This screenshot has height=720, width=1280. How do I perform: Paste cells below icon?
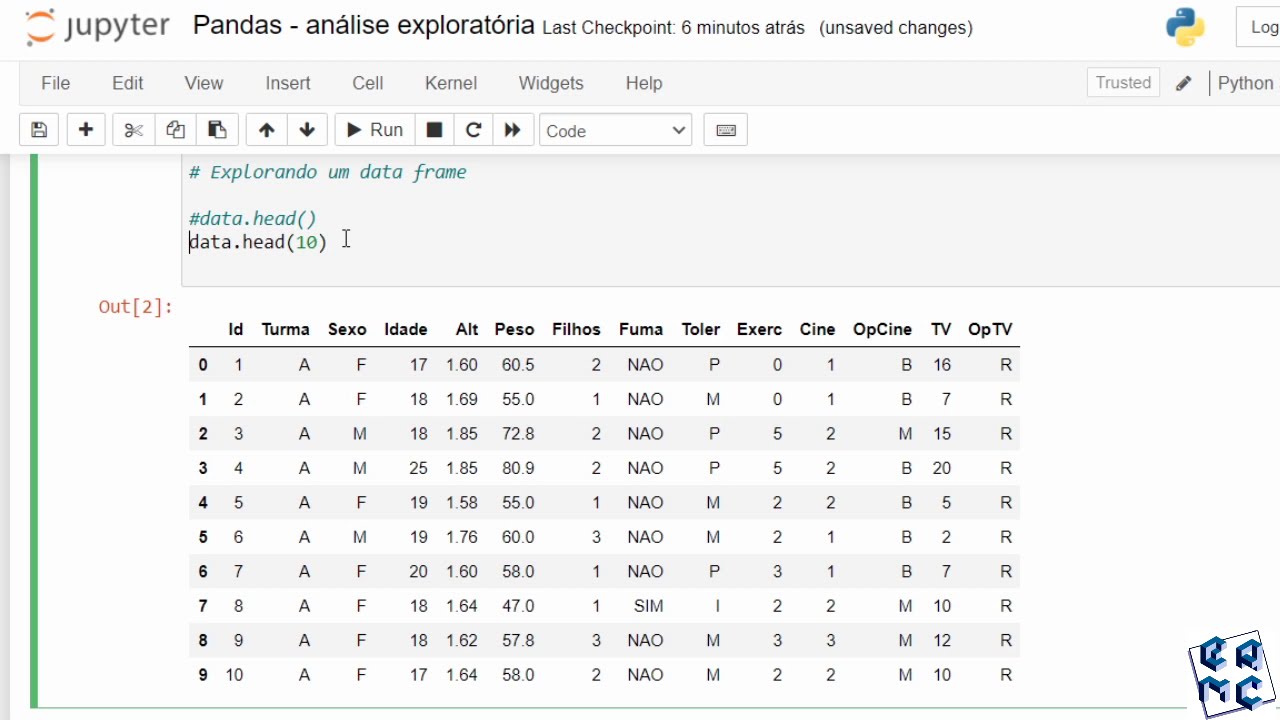217,130
